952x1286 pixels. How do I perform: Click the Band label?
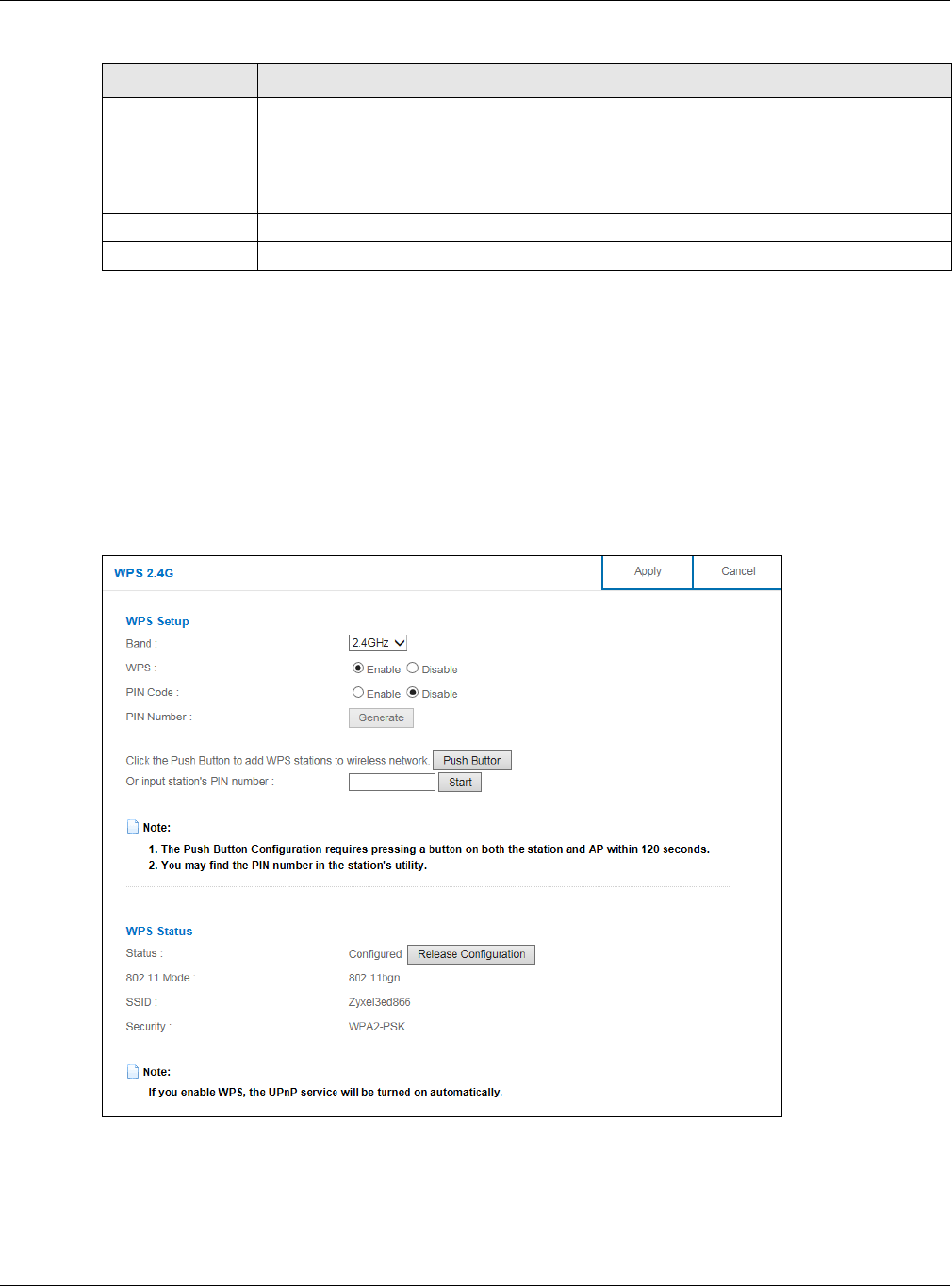(141, 643)
